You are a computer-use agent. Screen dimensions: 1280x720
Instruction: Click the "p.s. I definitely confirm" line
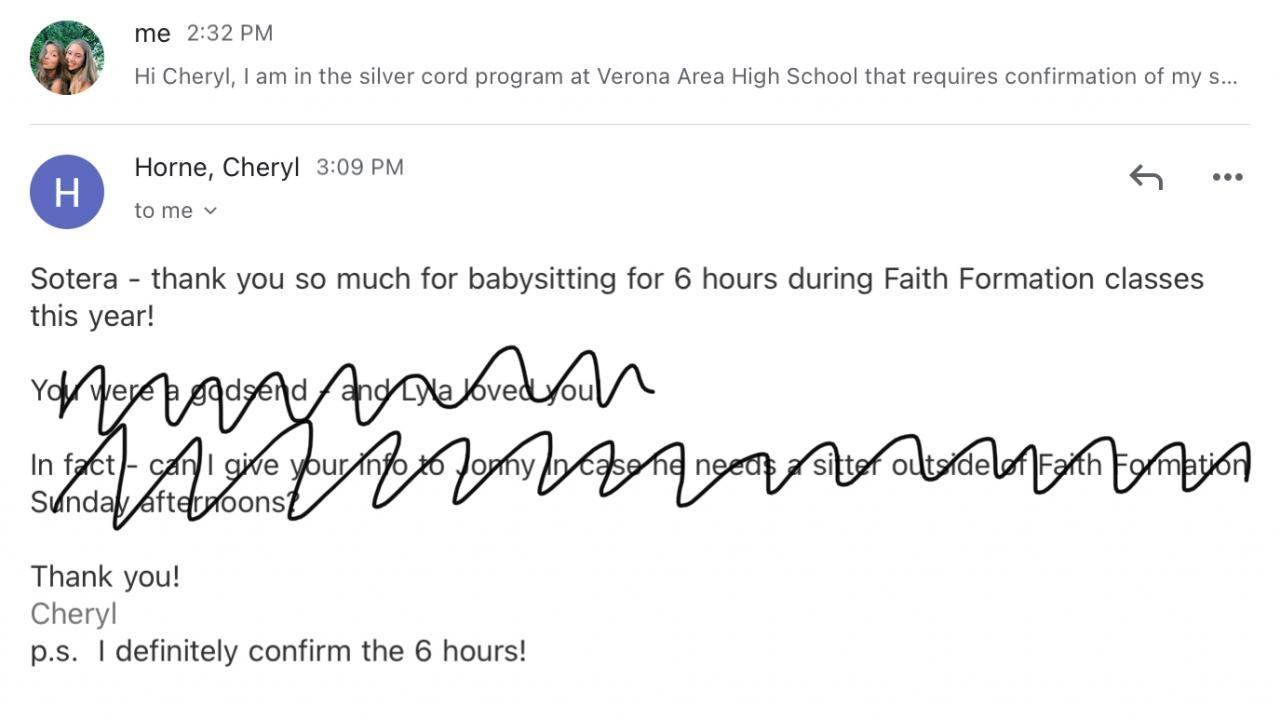(278, 652)
